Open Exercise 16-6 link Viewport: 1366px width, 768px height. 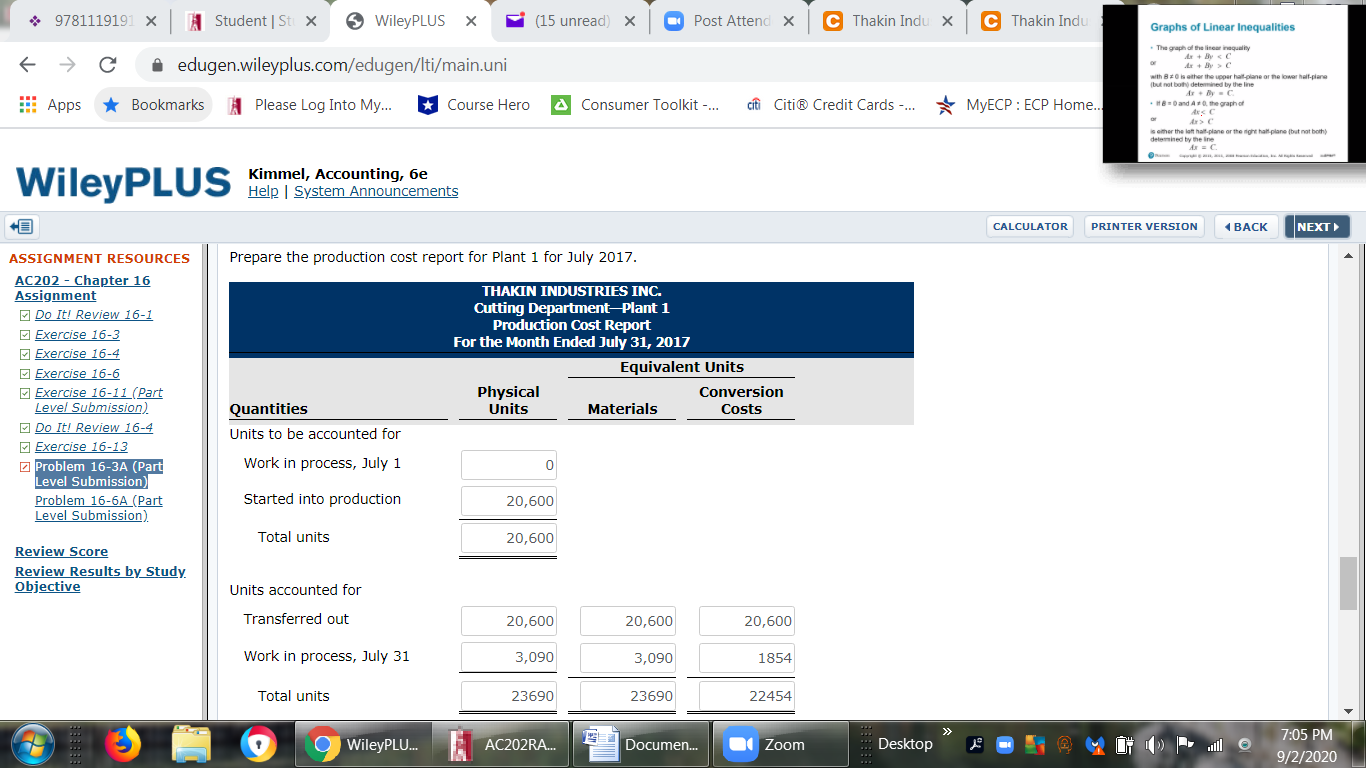click(x=77, y=374)
